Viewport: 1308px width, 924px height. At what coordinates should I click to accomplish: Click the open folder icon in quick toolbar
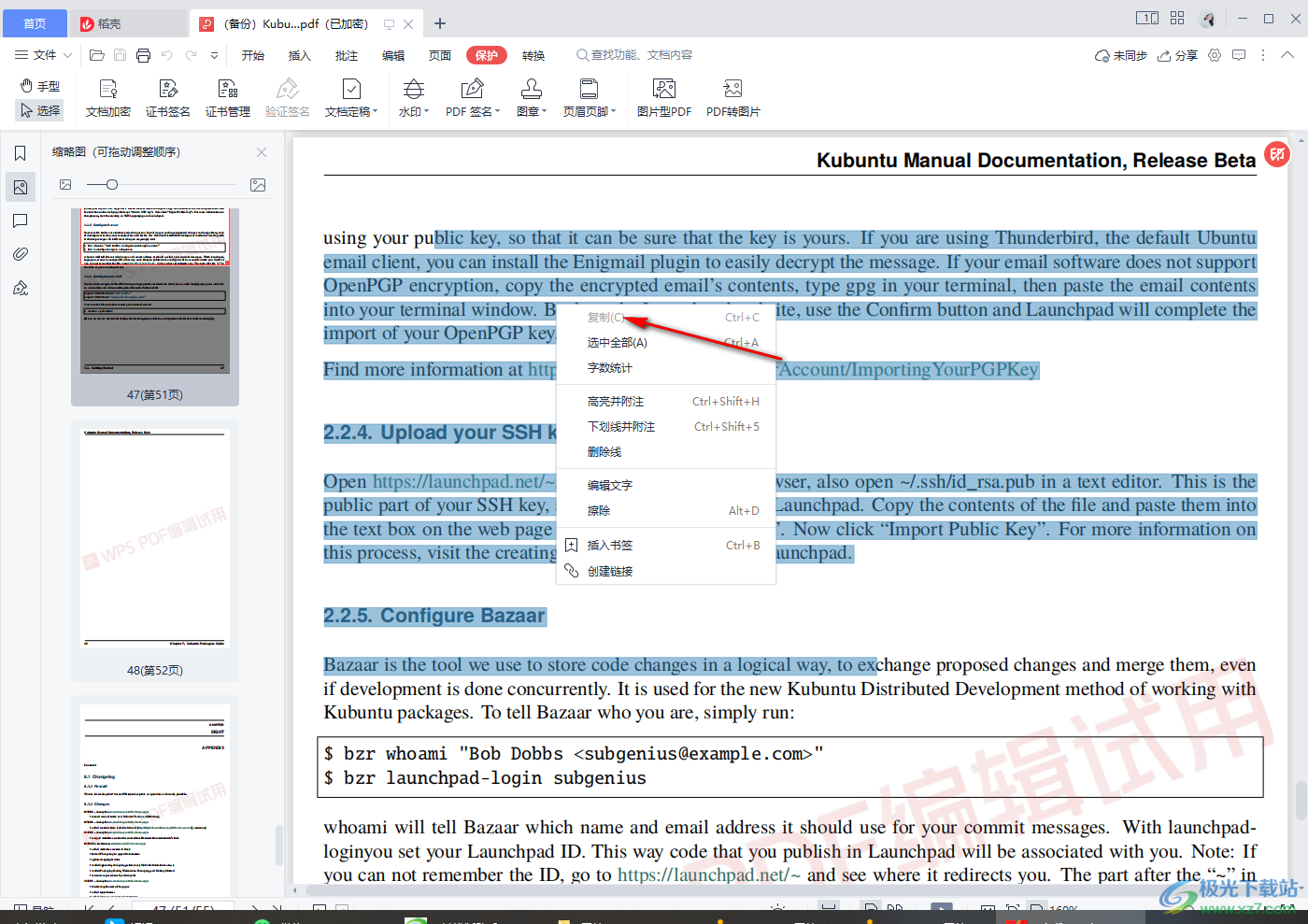[96, 55]
